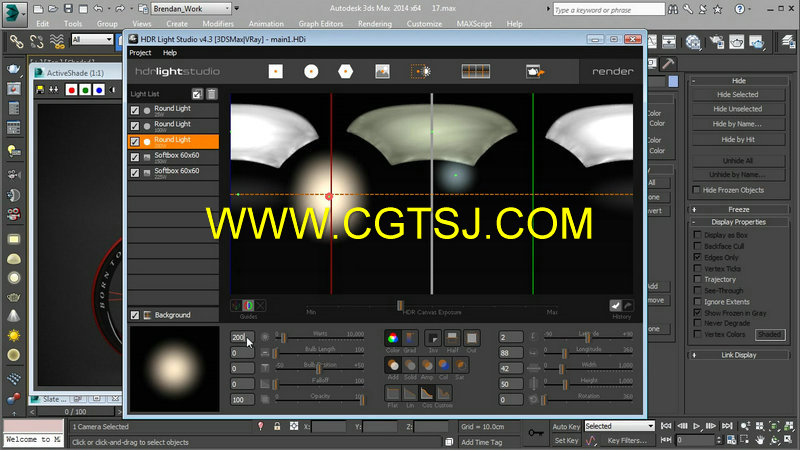Select the Col blend mode icon
The width and height of the screenshot is (800, 450).
tap(444, 365)
